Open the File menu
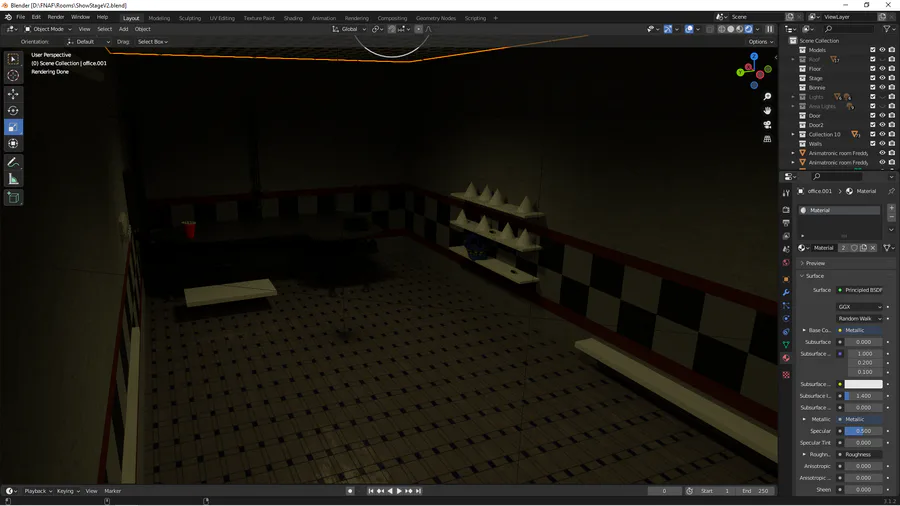 click(21, 17)
